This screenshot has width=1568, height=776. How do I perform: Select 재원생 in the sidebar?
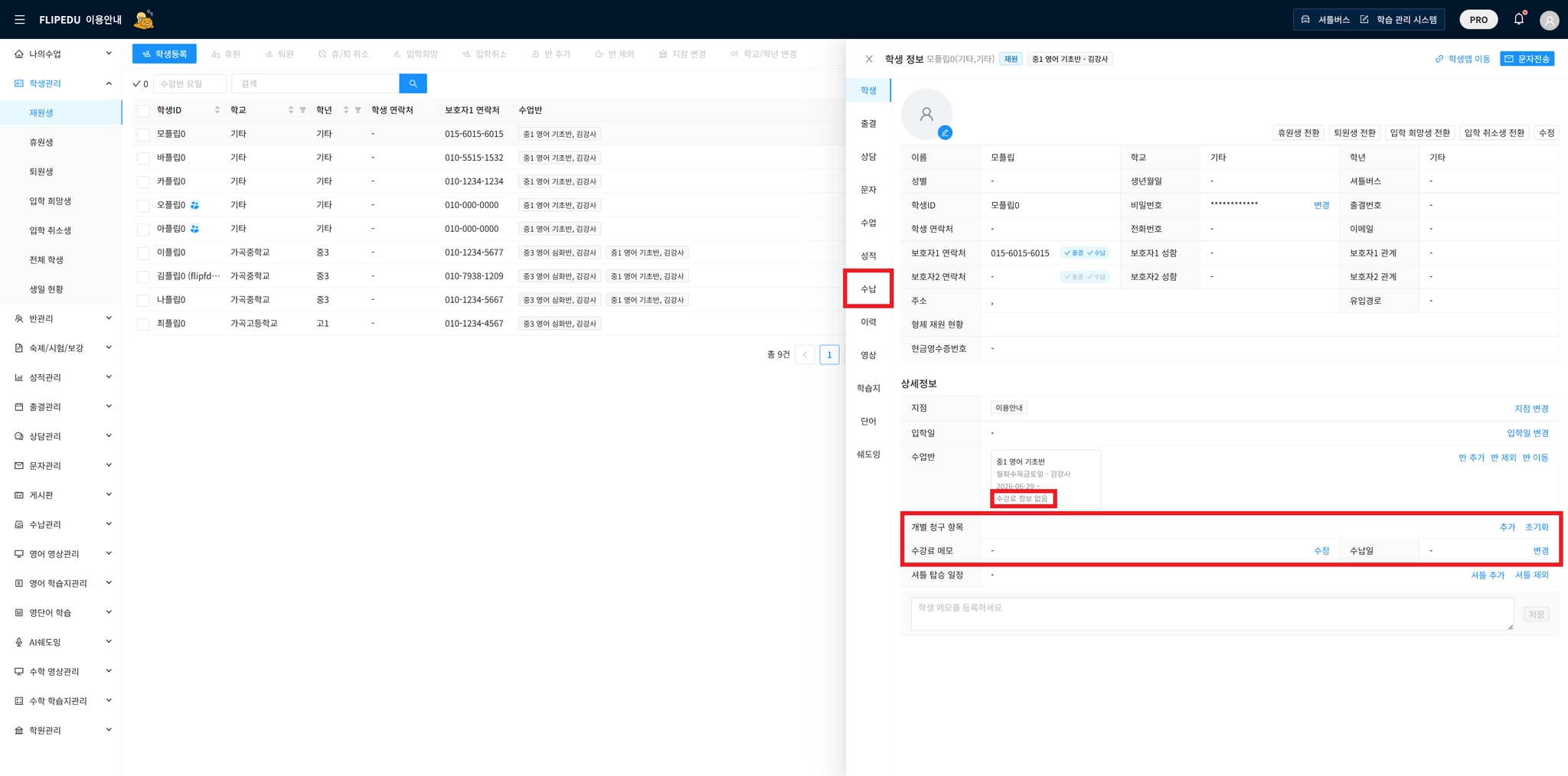pyautogui.click(x=61, y=113)
